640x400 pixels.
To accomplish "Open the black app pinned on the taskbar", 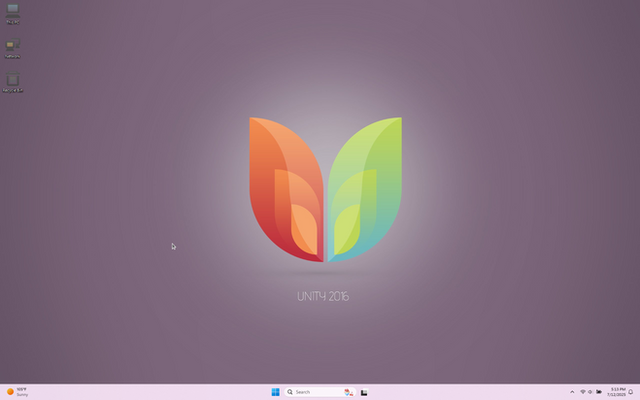I will tap(364, 392).
